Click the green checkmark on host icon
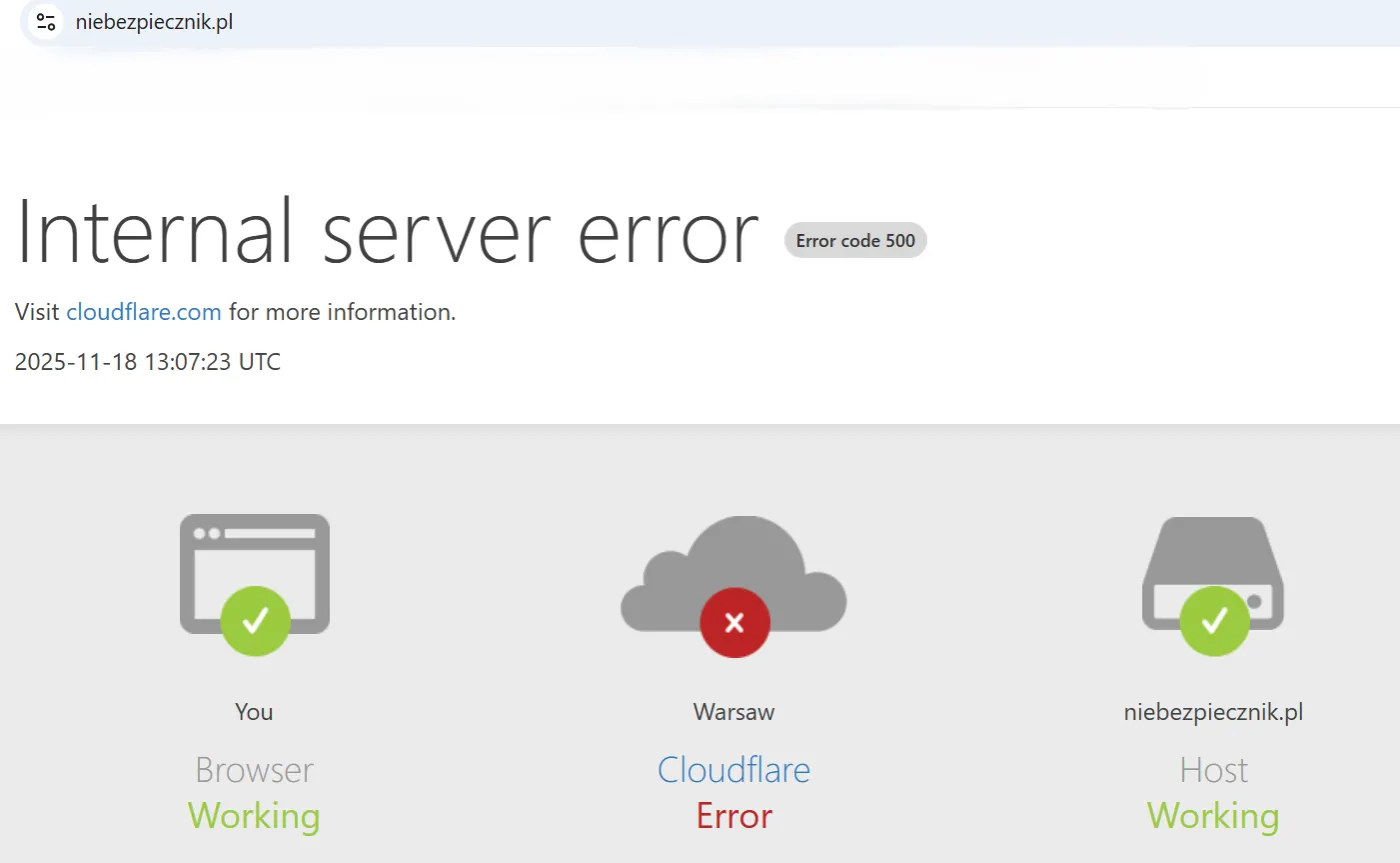This screenshot has height=863, width=1400. pyautogui.click(x=1215, y=621)
